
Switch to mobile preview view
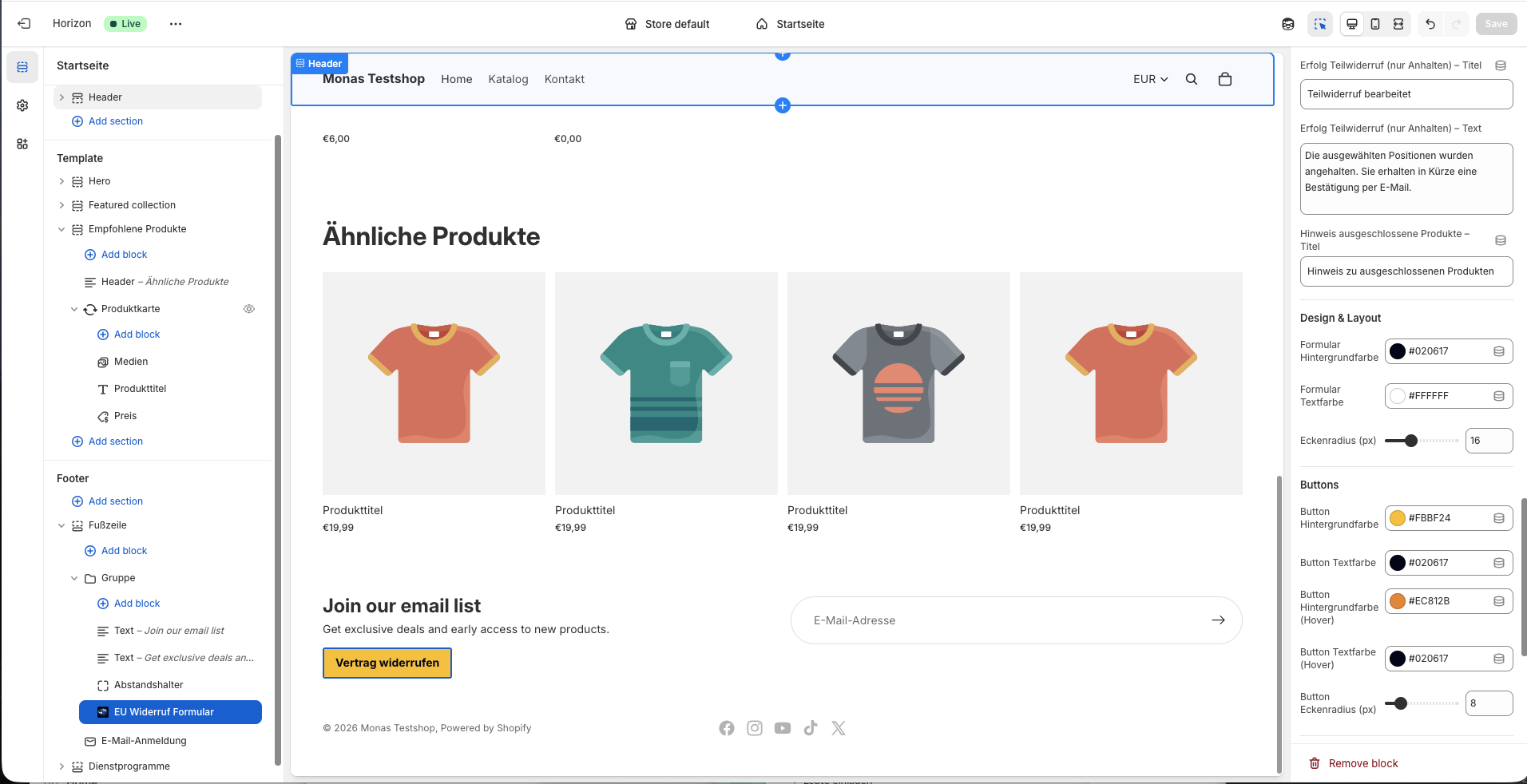pos(1375,24)
